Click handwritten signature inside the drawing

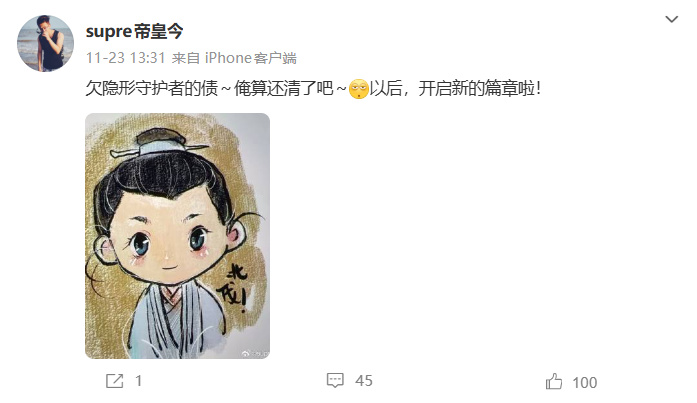tap(233, 288)
